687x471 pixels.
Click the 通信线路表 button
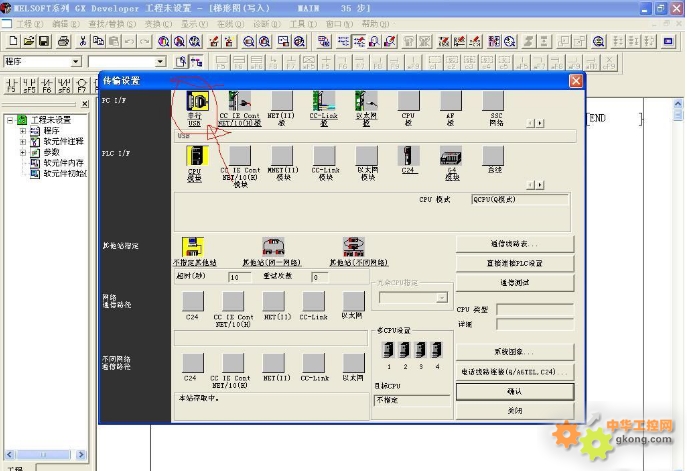click(x=515, y=244)
